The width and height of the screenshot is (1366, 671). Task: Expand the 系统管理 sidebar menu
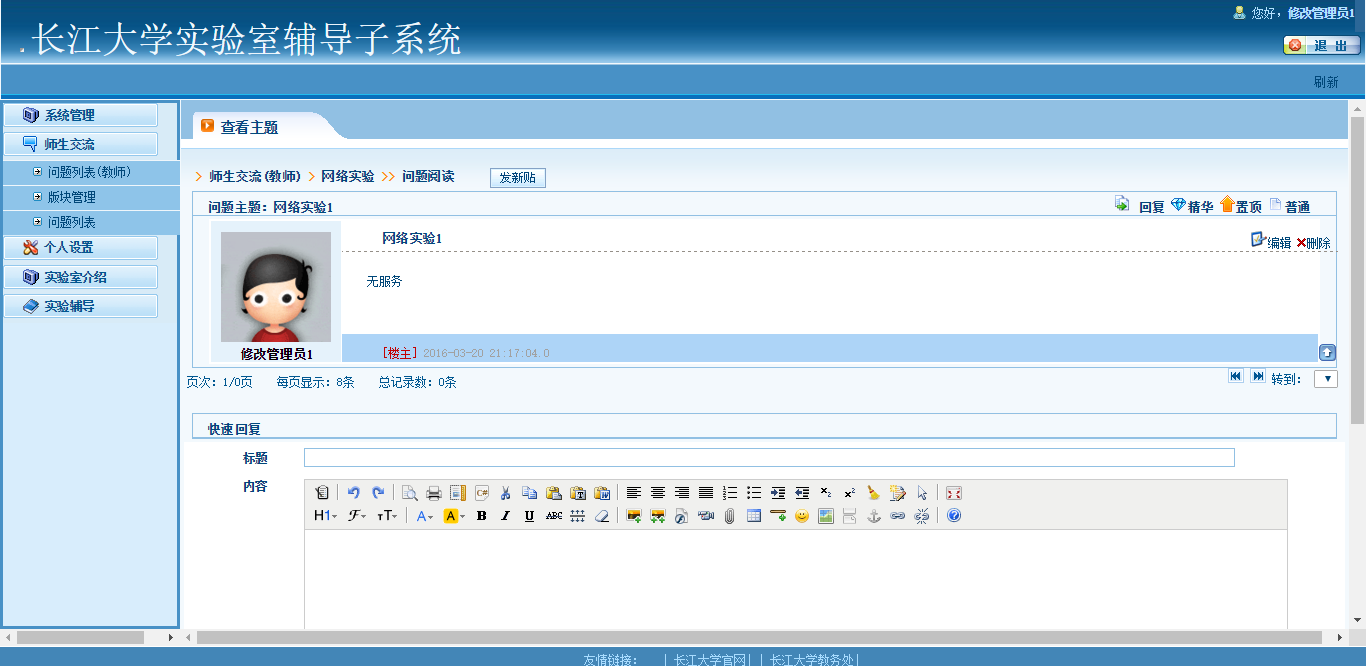80,115
